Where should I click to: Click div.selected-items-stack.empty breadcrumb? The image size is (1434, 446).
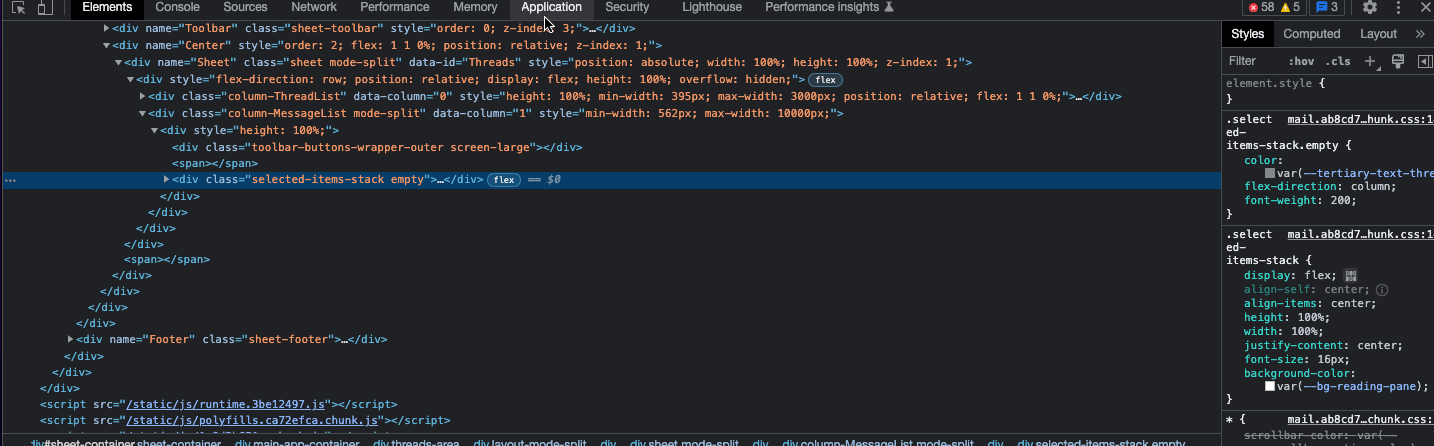1101,443
